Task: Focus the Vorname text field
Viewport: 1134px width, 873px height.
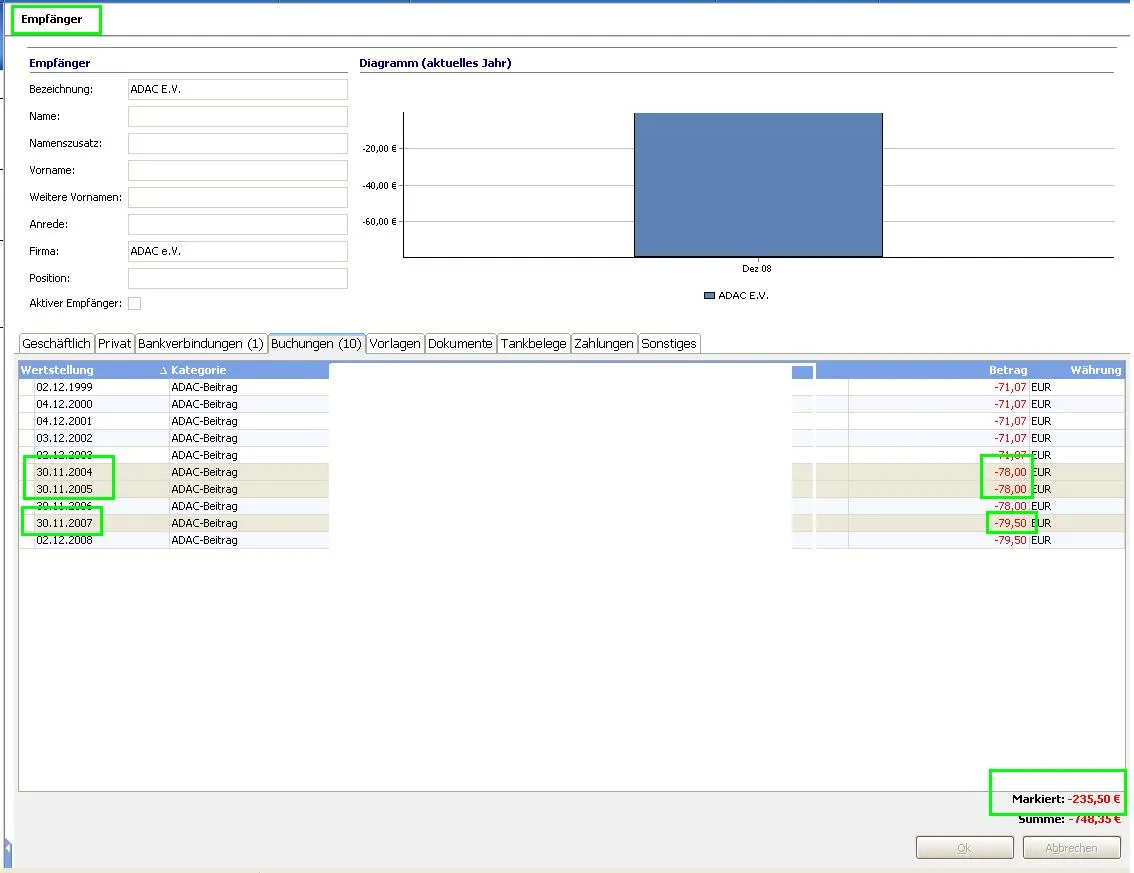Action: pyautogui.click(x=237, y=170)
